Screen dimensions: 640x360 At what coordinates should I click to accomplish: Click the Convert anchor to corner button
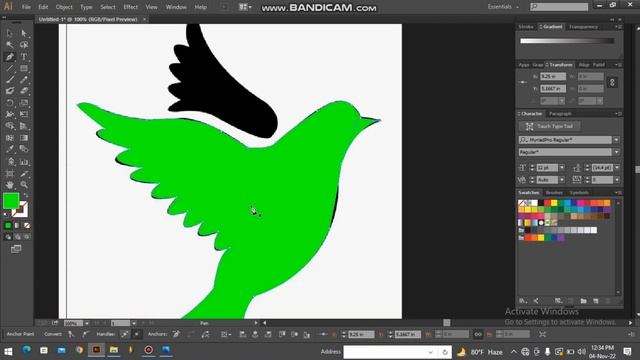pos(71,334)
